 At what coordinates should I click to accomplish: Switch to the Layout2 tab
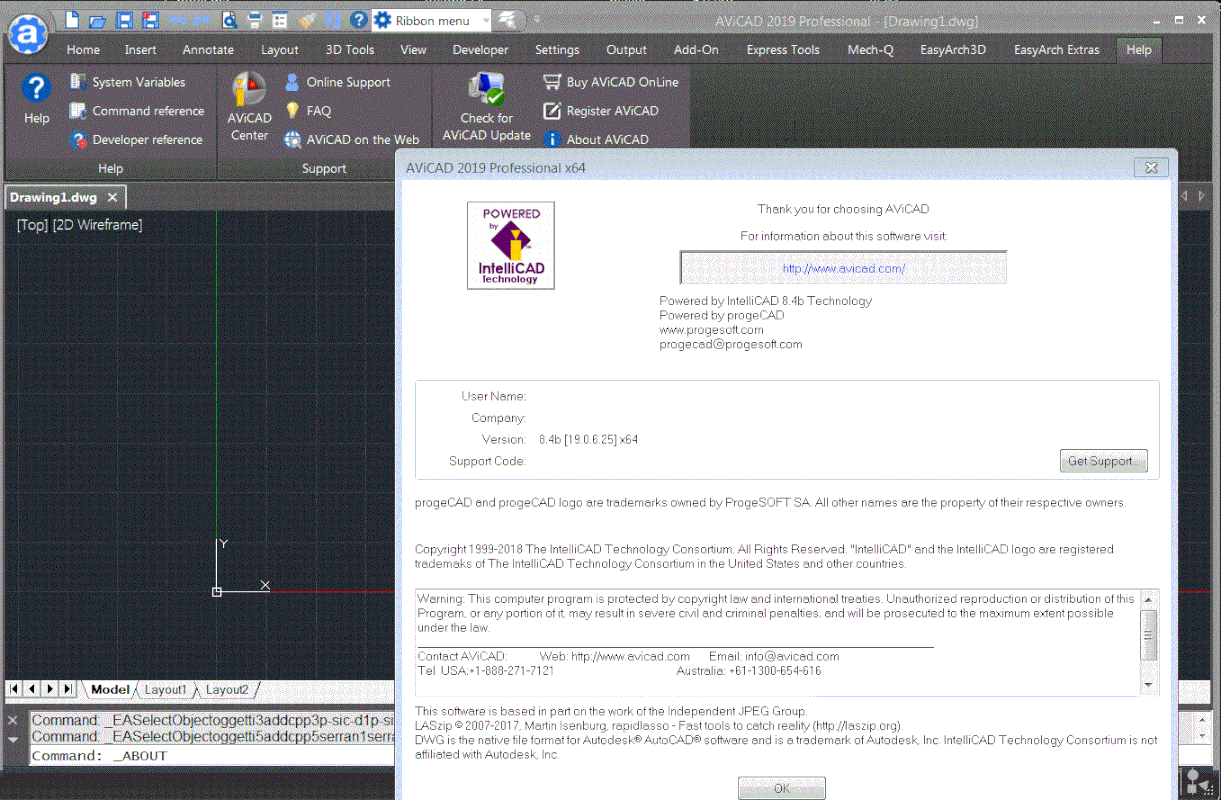coord(227,689)
